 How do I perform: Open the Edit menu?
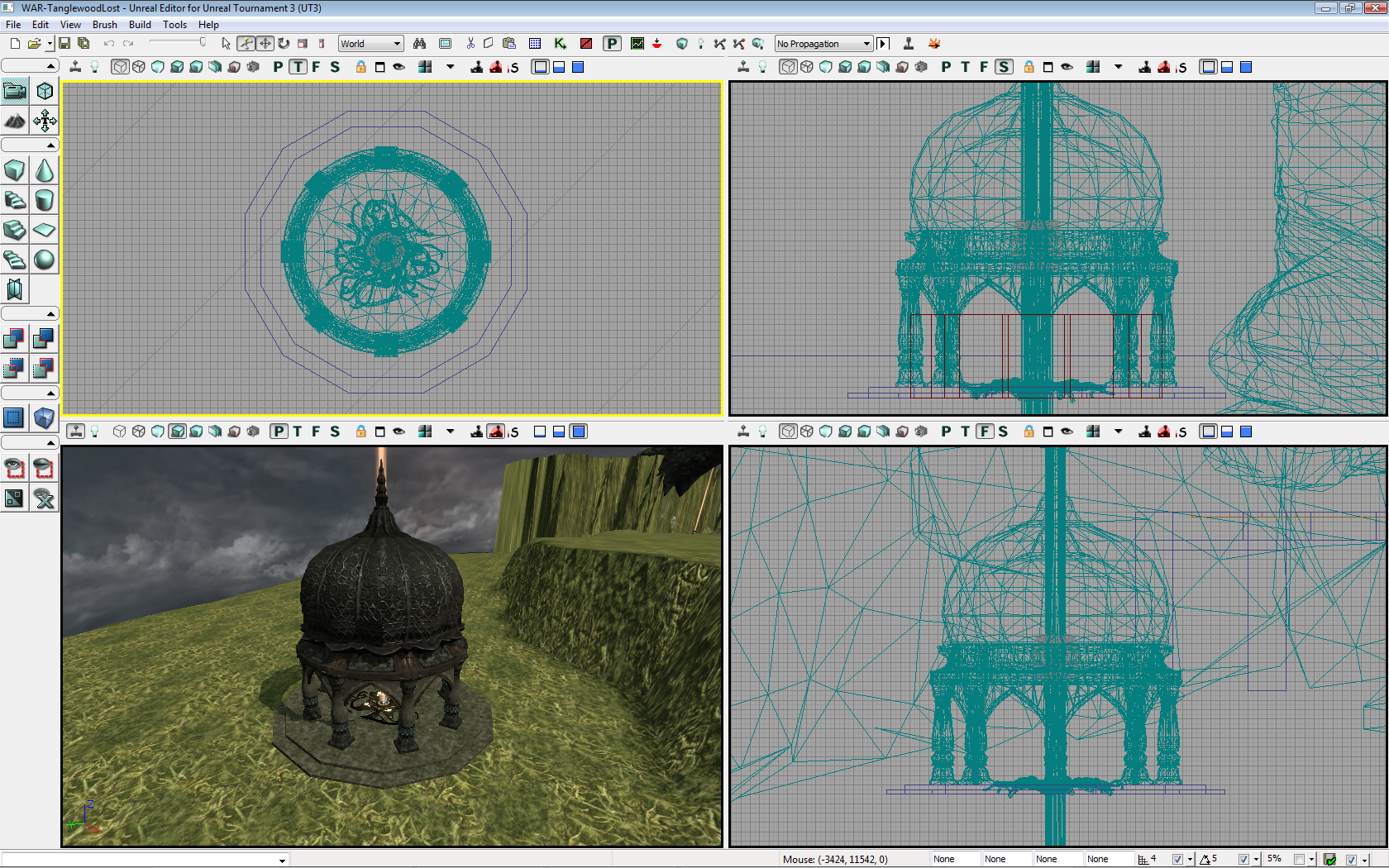tap(41, 25)
